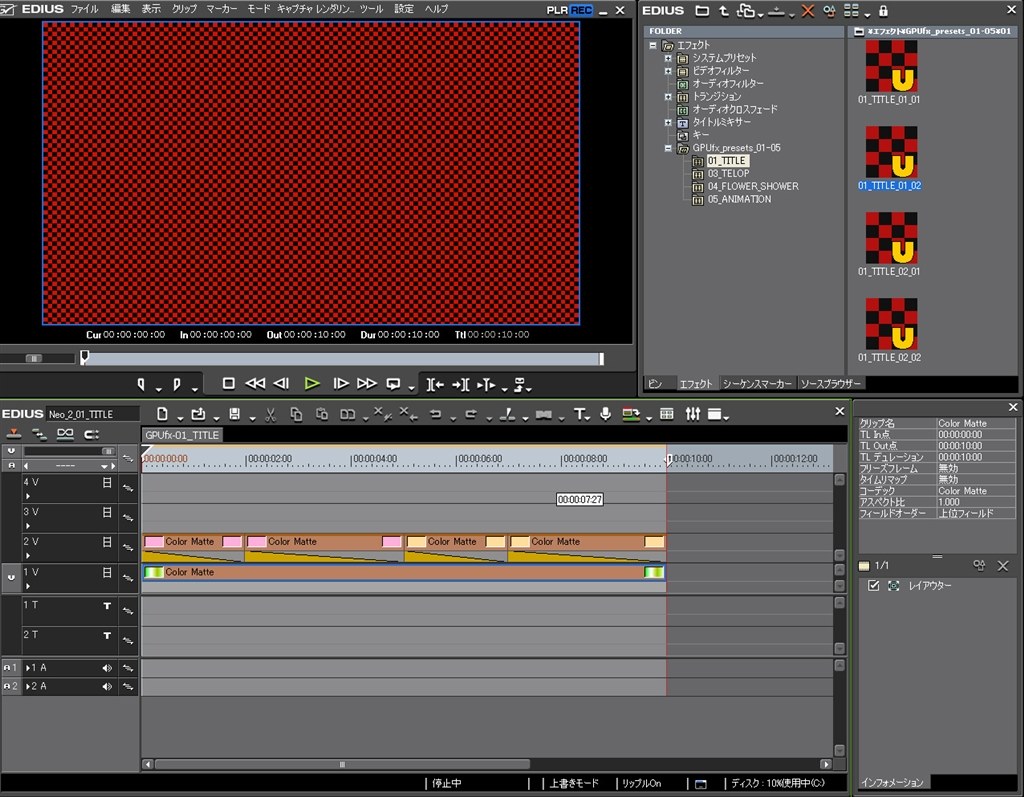Open the クリップ menu
This screenshot has height=797, width=1024.
coord(184,9)
